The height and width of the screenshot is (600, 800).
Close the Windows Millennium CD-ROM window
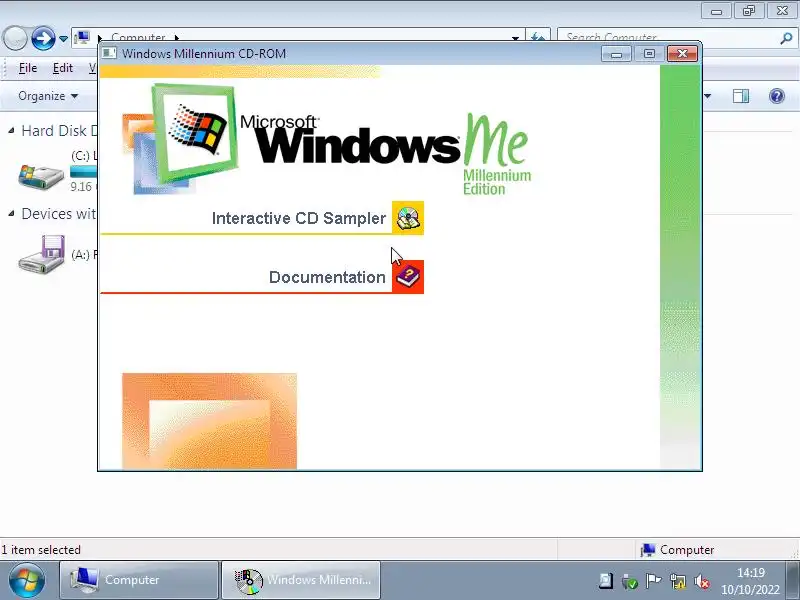coord(682,54)
